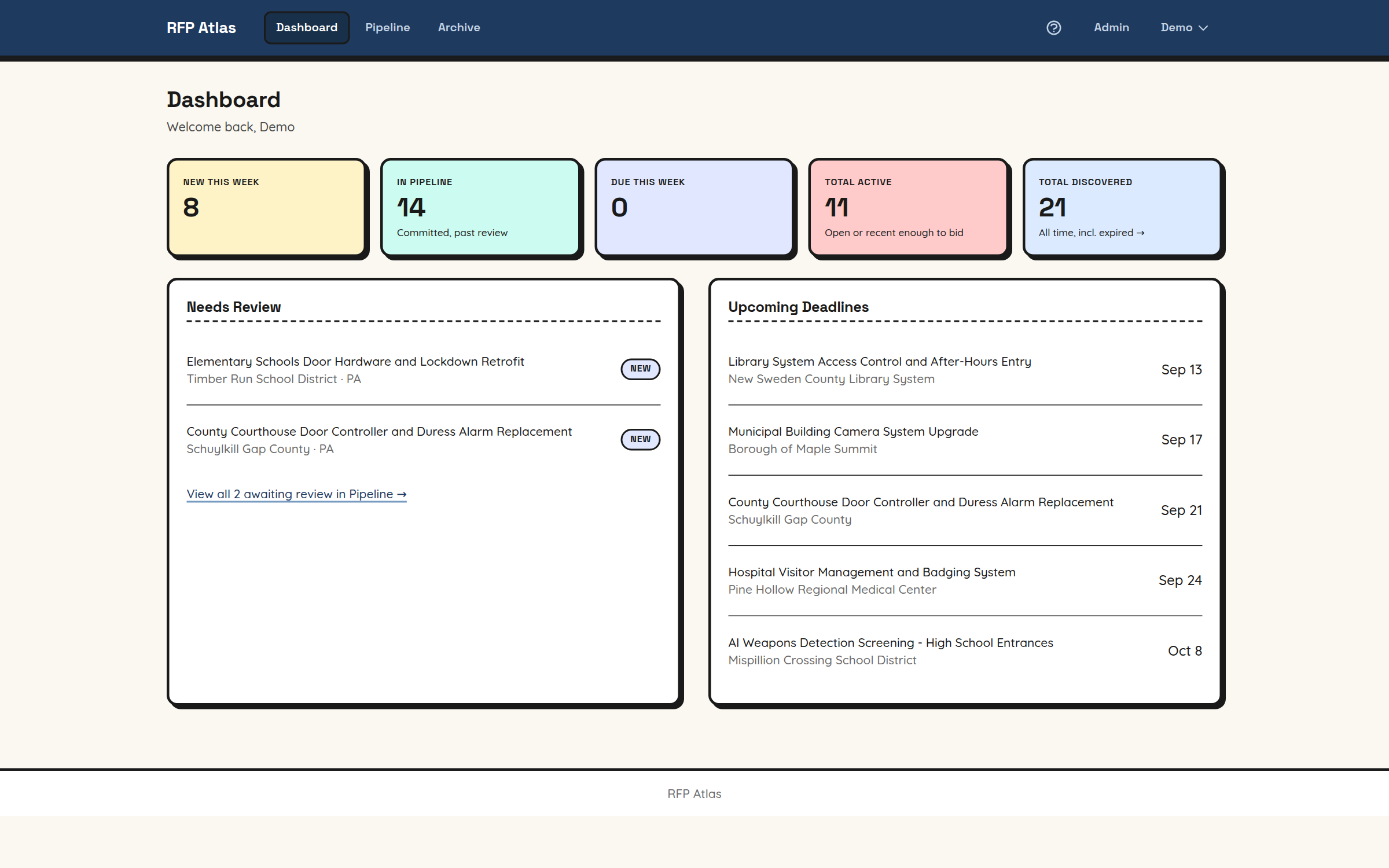Select the New This Week card
This screenshot has width=1389, height=868.
click(x=266, y=207)
